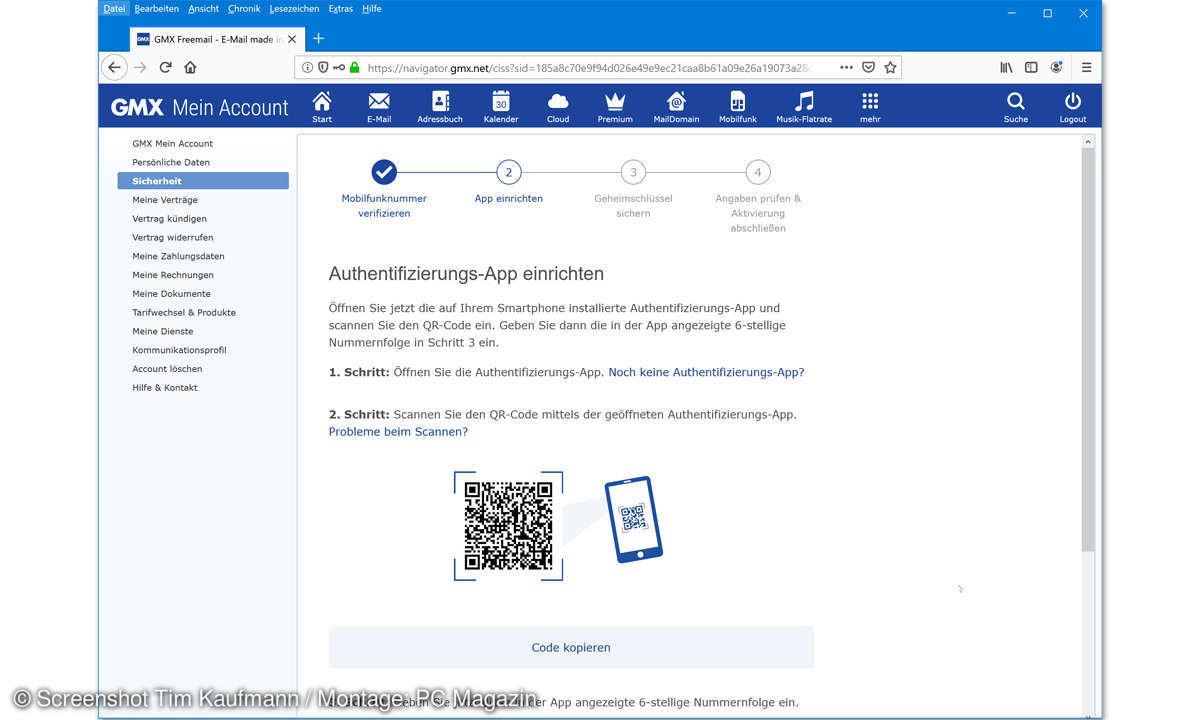Open the page actions three-dots menu

click(846, 67)
